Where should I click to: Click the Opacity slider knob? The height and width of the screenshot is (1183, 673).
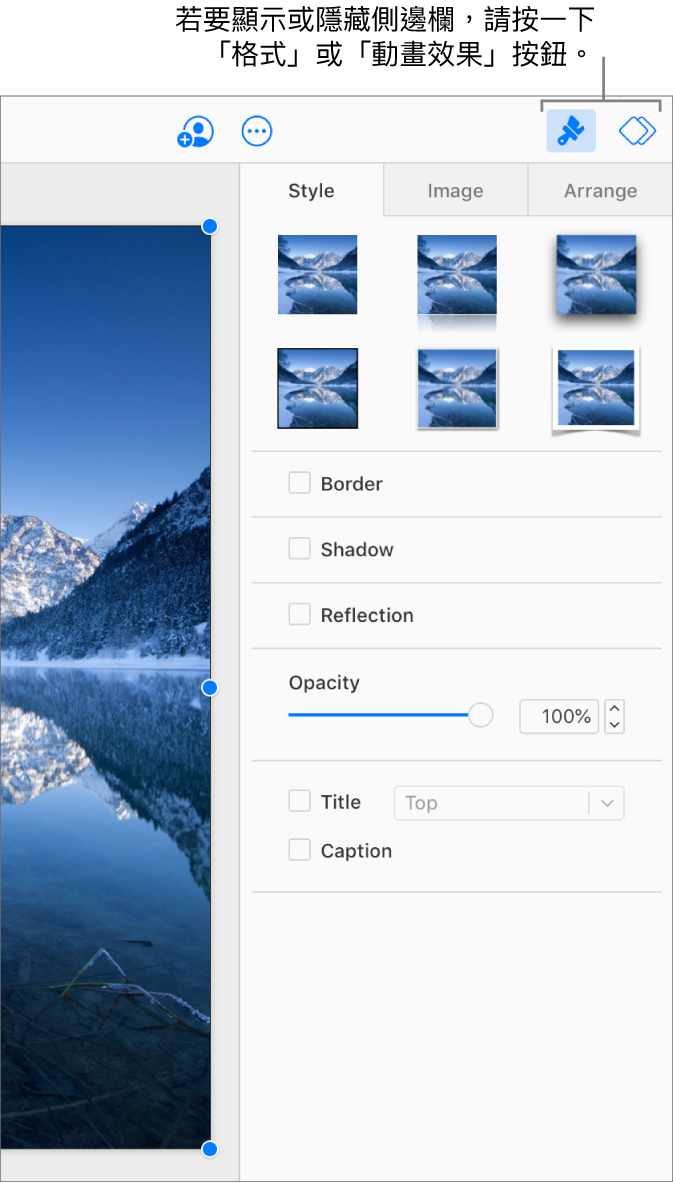pyautogui.click(x=481, y=714)
